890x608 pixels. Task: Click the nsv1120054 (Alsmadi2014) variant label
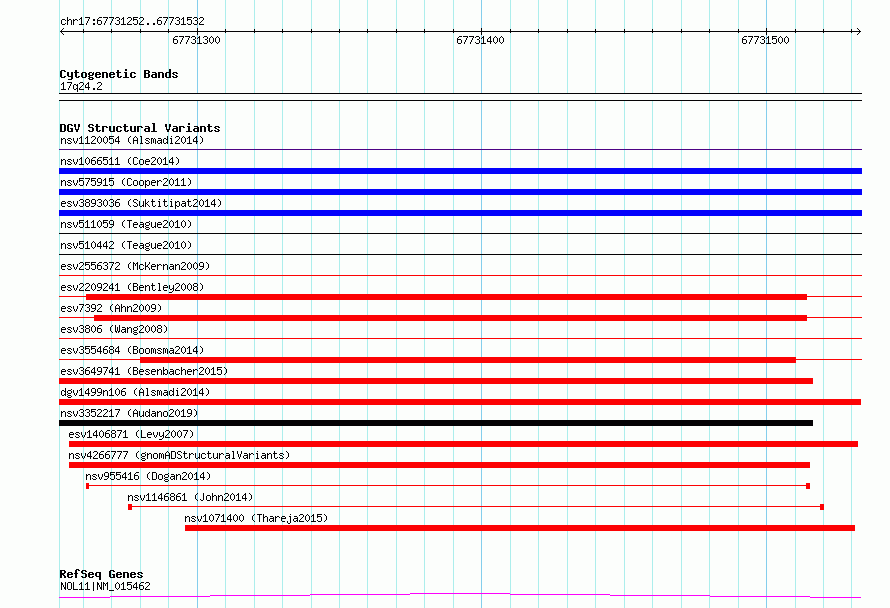point(132,140)
